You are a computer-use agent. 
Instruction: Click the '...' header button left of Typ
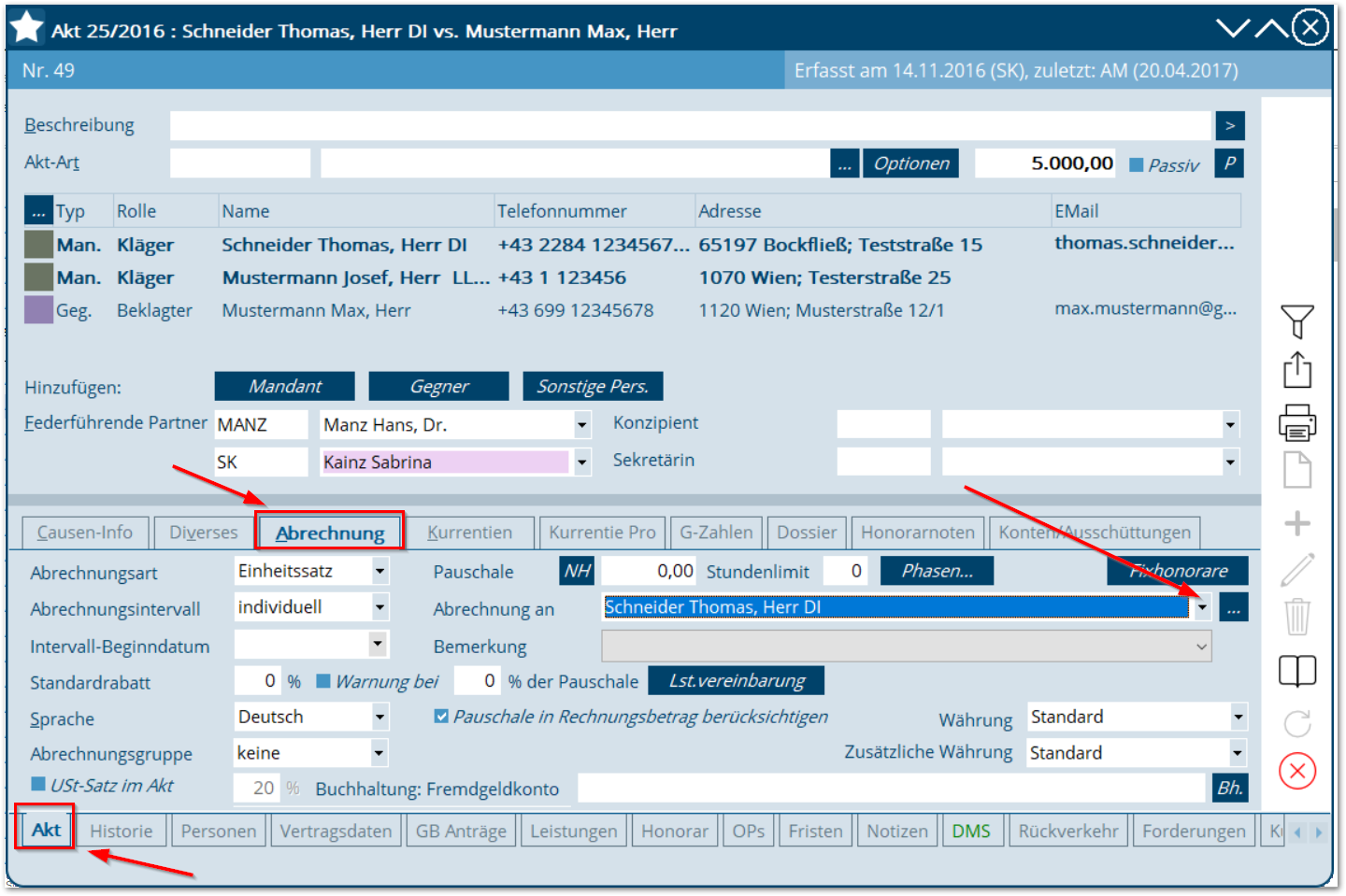38,210
